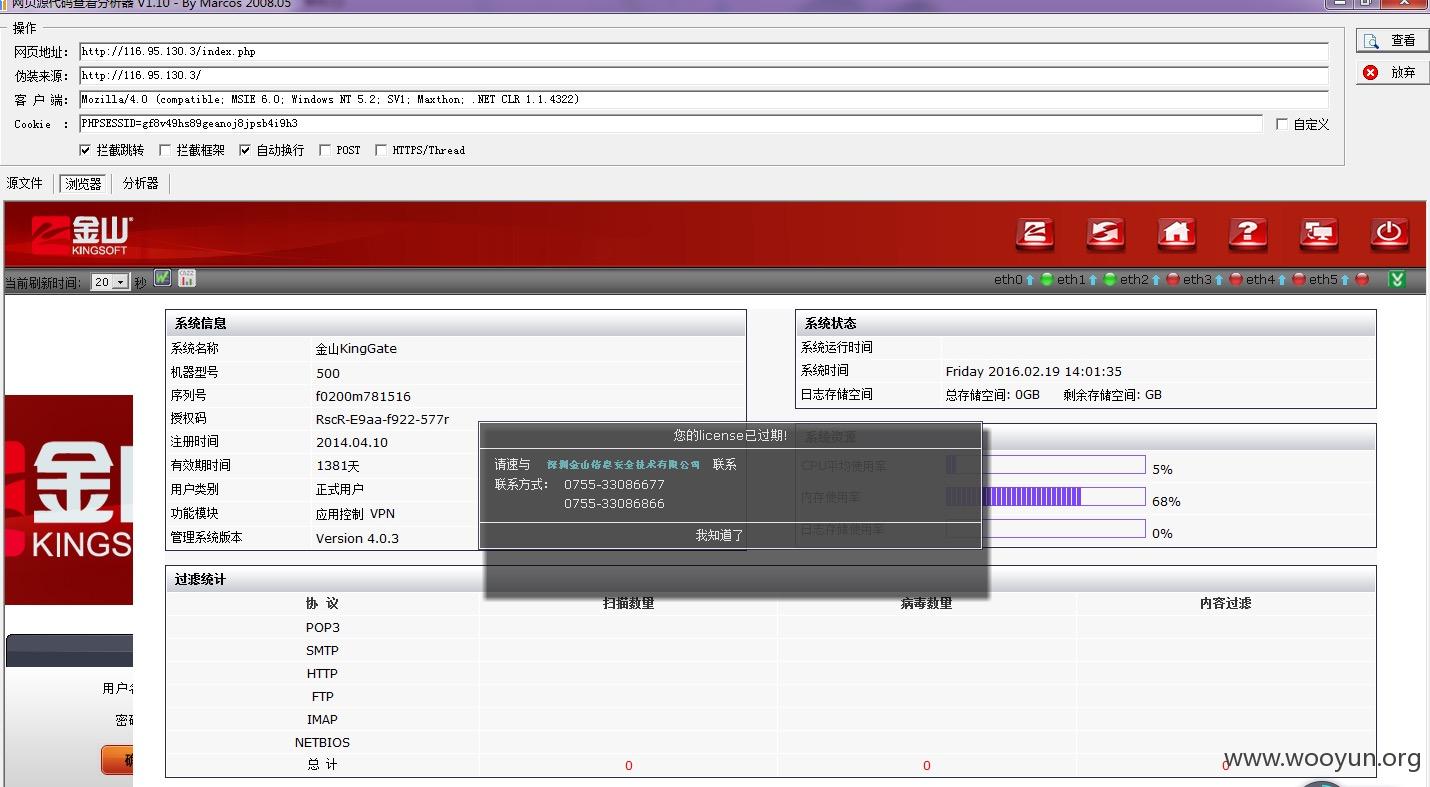Image resolution: width=1430 pixels, height=787 pixels.
Task: Click the 应用控制 VPN function module value
Action: (x=355, y=514)
